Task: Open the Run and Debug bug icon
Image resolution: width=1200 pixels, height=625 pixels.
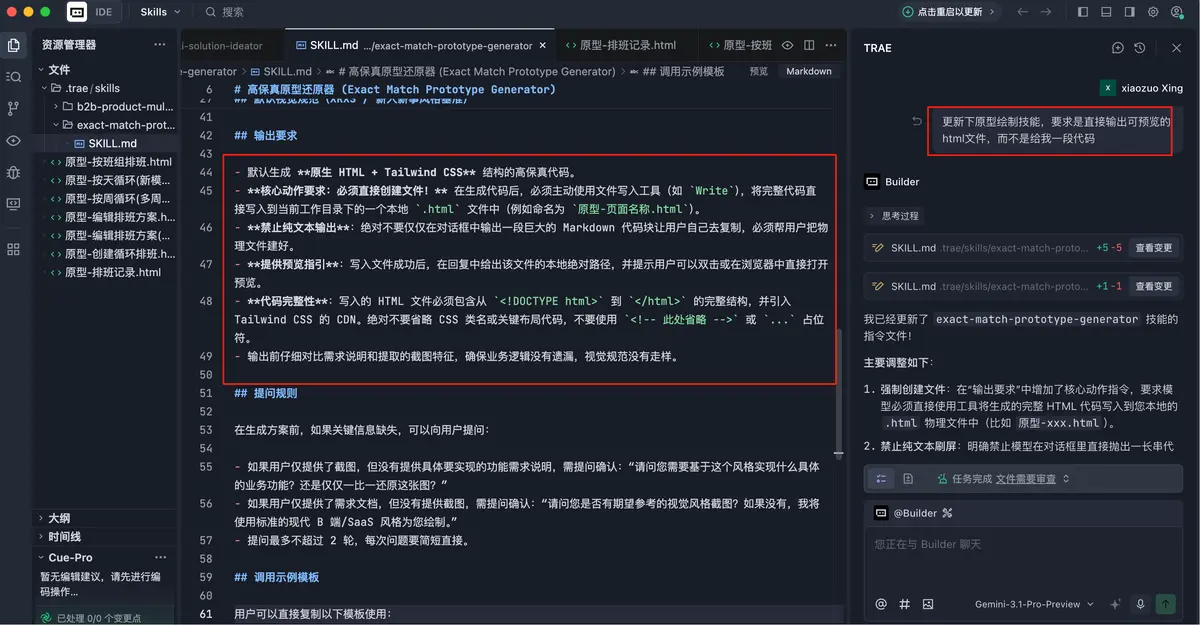Action: coord(13,172)
